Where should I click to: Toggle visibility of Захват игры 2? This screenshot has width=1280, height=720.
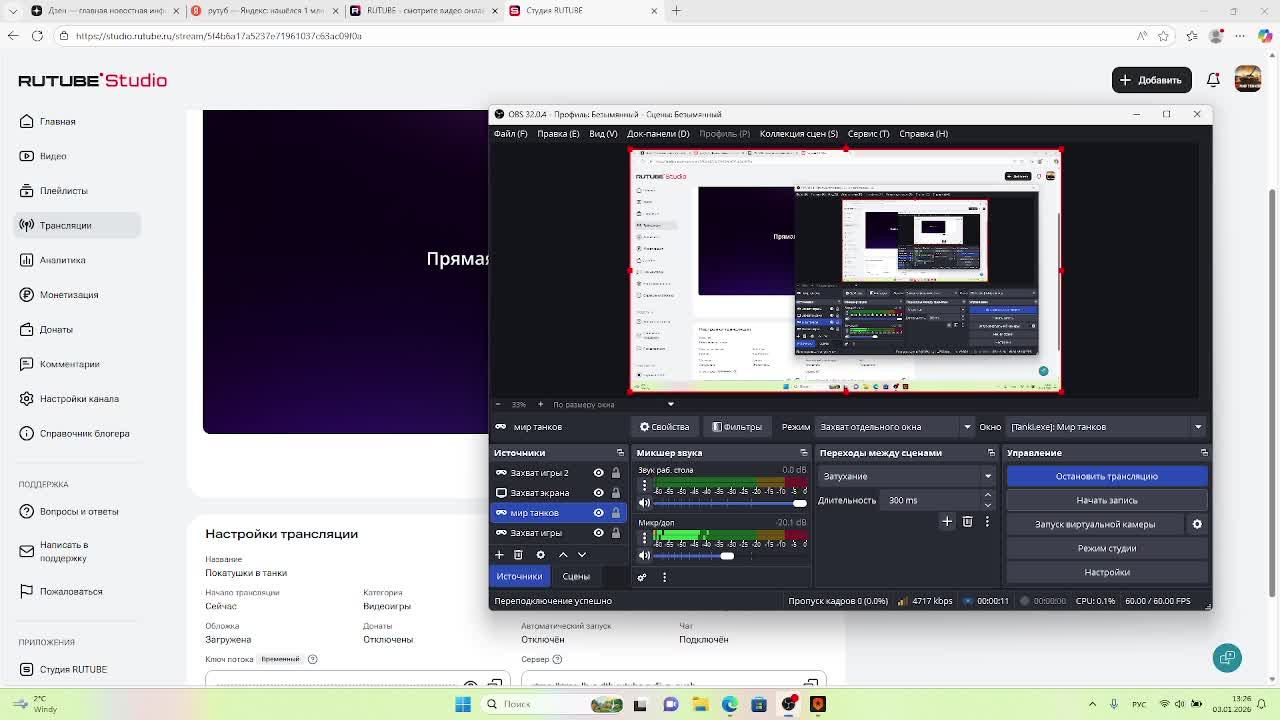point(598,473)
